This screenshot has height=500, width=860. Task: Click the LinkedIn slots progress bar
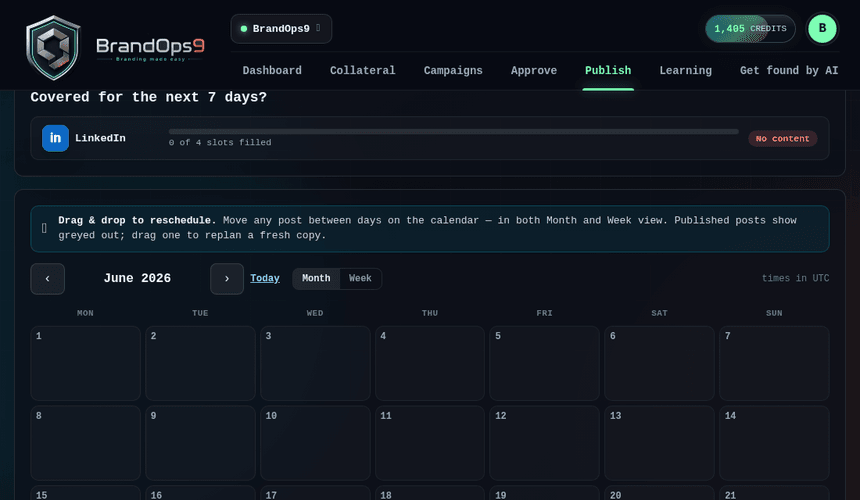click(454, 132)
